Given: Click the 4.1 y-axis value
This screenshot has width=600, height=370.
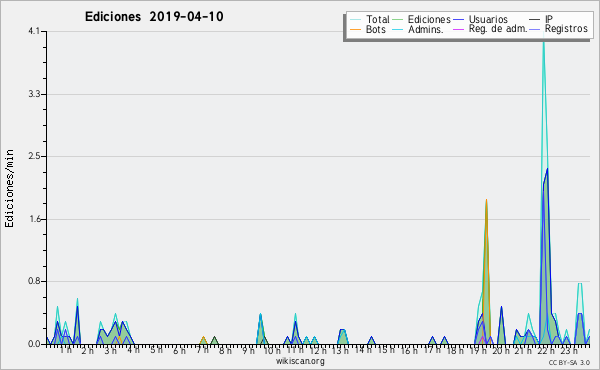Looking at the screenshot, I should (x=34, y=31).
